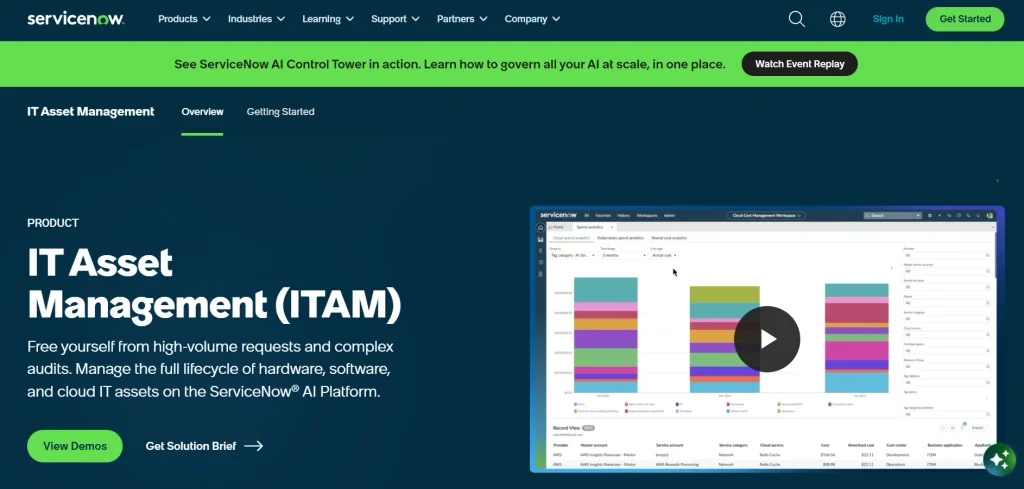Click the paragraph starting 'Free yourself from'

point(210,369)
